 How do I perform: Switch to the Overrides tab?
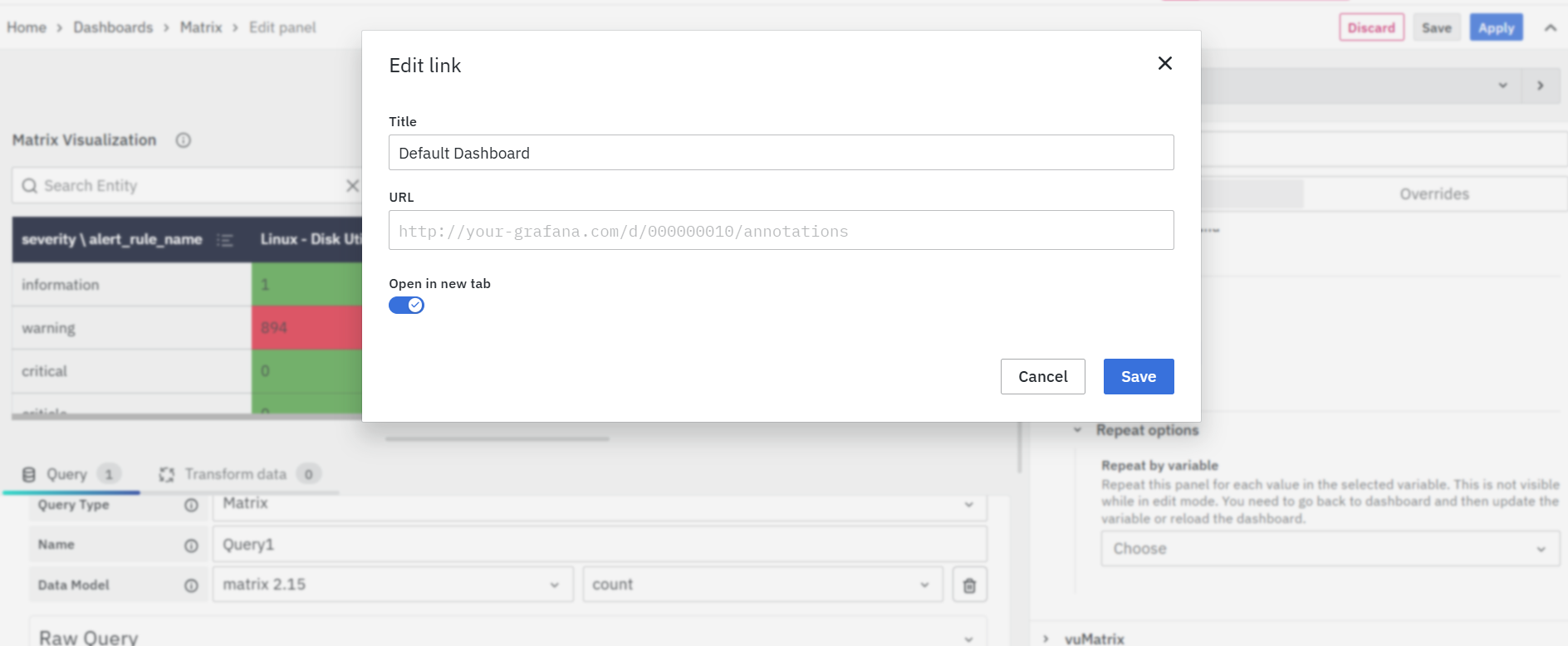pyautogui.click(x=1433, y=194)
